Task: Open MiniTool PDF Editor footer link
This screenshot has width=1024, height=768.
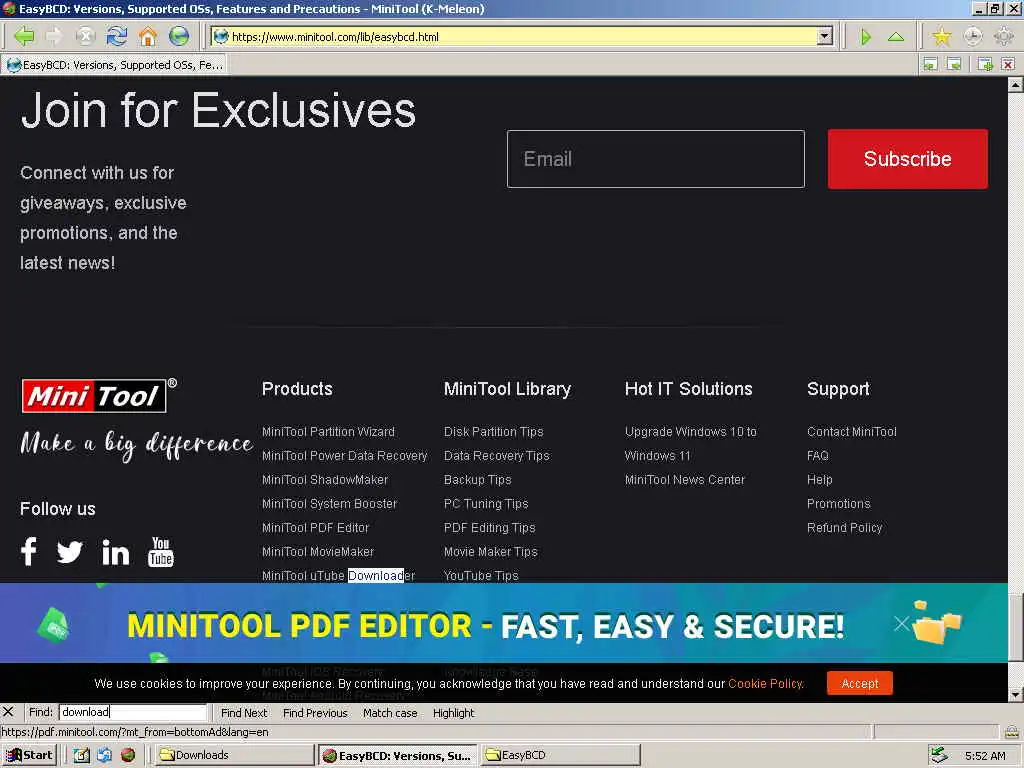Action: (315, 528)
